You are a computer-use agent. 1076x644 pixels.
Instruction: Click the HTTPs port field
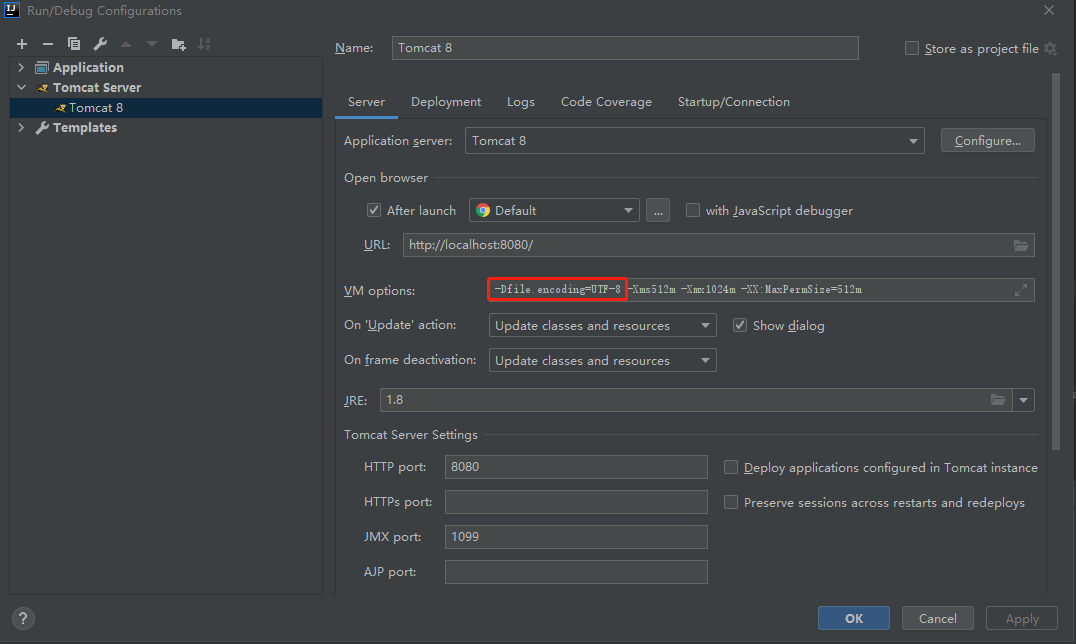pyautogui.click(x=576, y=502)
